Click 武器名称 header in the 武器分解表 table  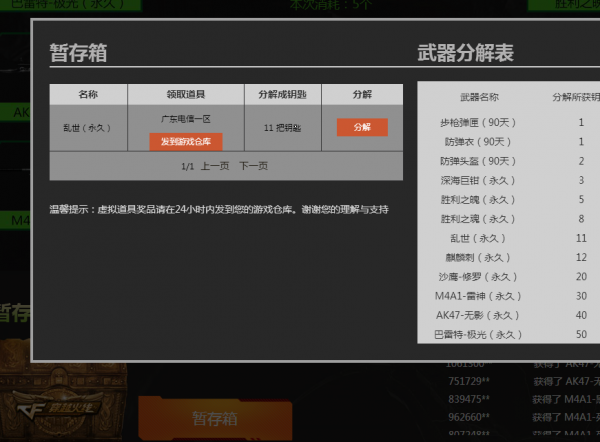pos(479,97)
